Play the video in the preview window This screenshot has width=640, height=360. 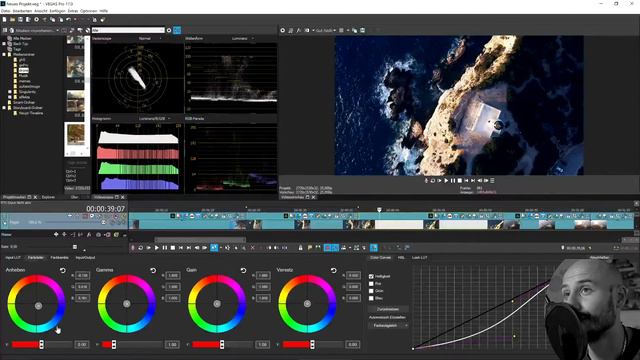446,180
